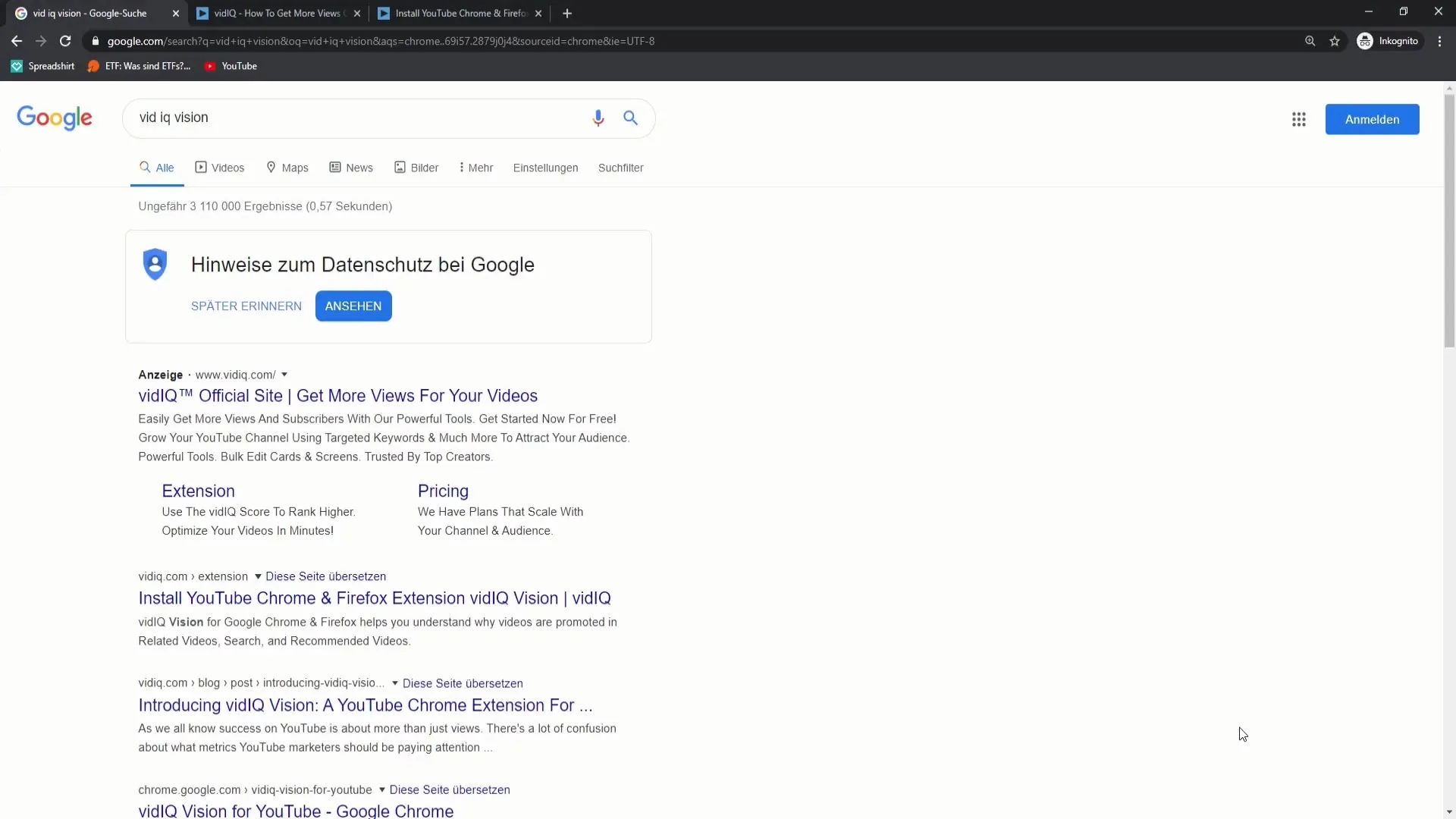Image resolution: width=1456 pixels, height=819 pixels.
Task: Open vidIQ Official Site ad link
Action: (337, 396)
